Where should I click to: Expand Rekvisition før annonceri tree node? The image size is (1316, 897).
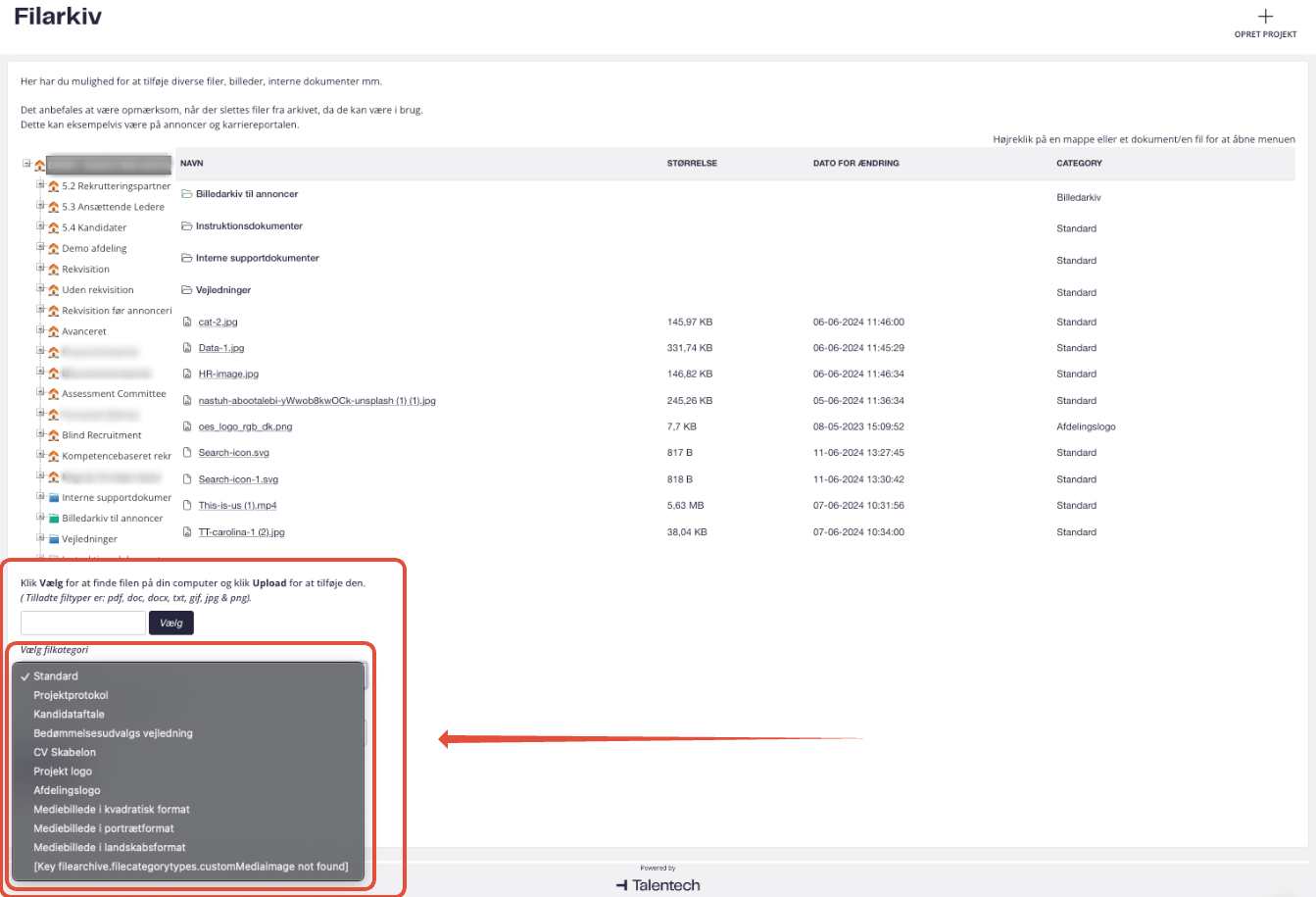41,309
